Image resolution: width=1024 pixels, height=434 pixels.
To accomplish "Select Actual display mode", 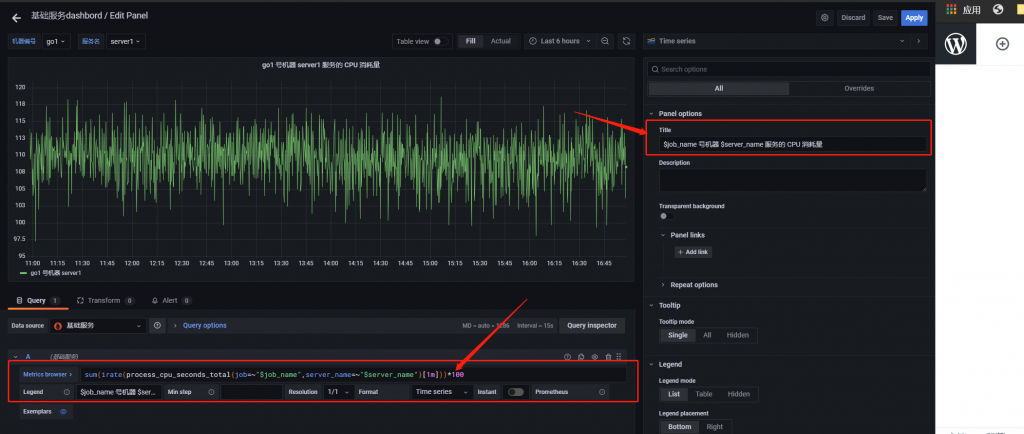I will click(x=501, y=41).
